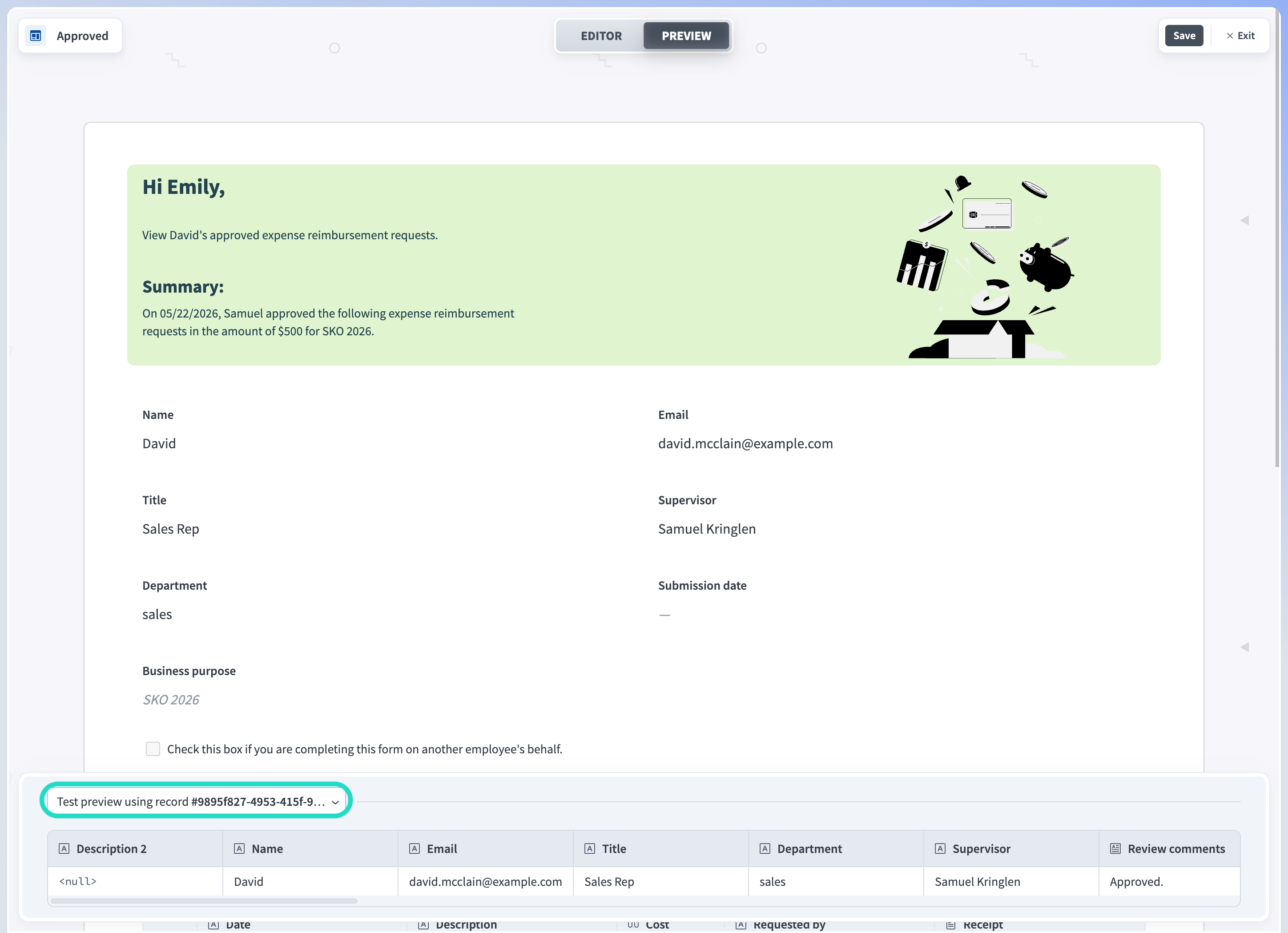
Task: Click the text type icon beside Supervisor column
Action: coord(940,849)
